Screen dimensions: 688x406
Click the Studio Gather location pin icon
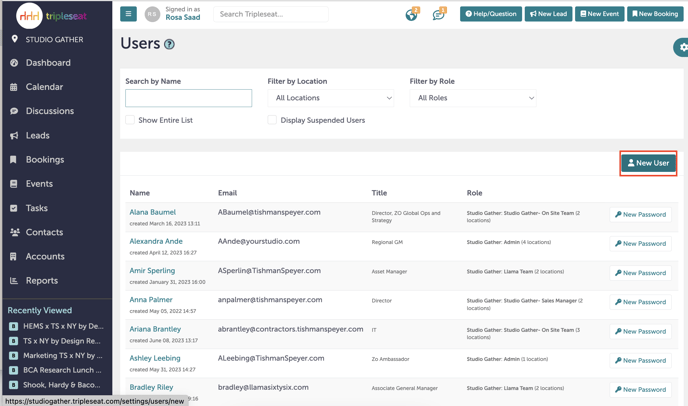14,40
